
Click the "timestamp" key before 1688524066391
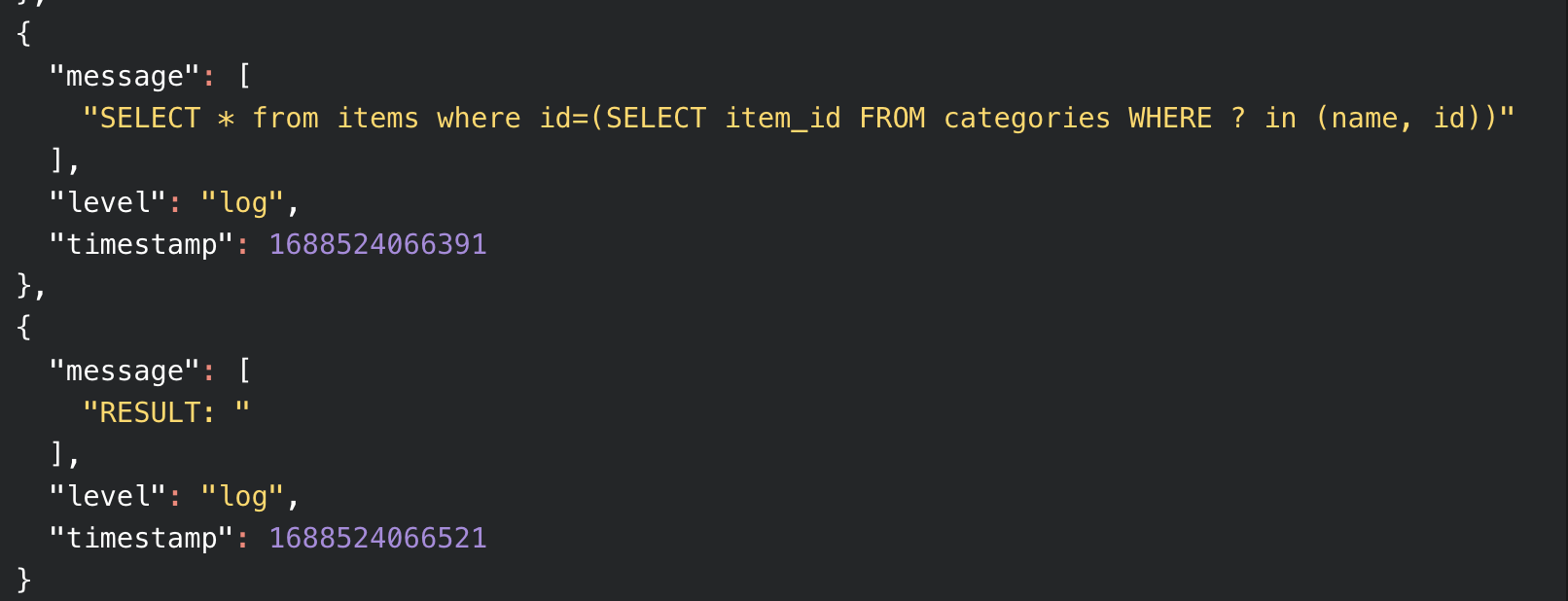tap(141, 244)
